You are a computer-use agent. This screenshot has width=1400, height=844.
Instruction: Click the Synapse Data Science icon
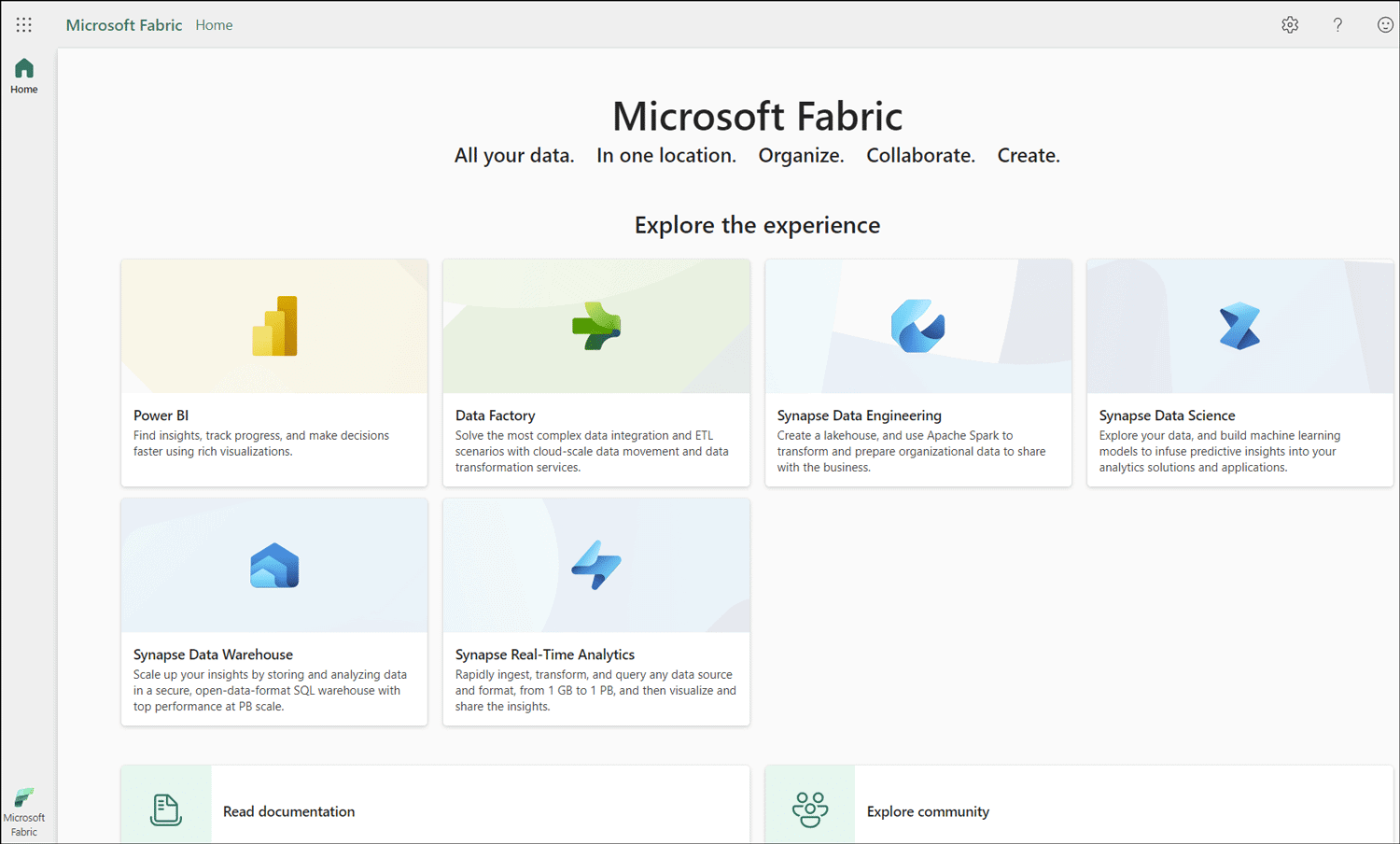click(x=1239, y=326)
